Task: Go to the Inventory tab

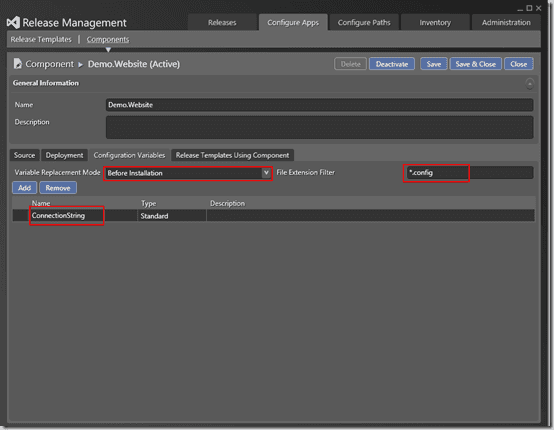Action: 435,23
